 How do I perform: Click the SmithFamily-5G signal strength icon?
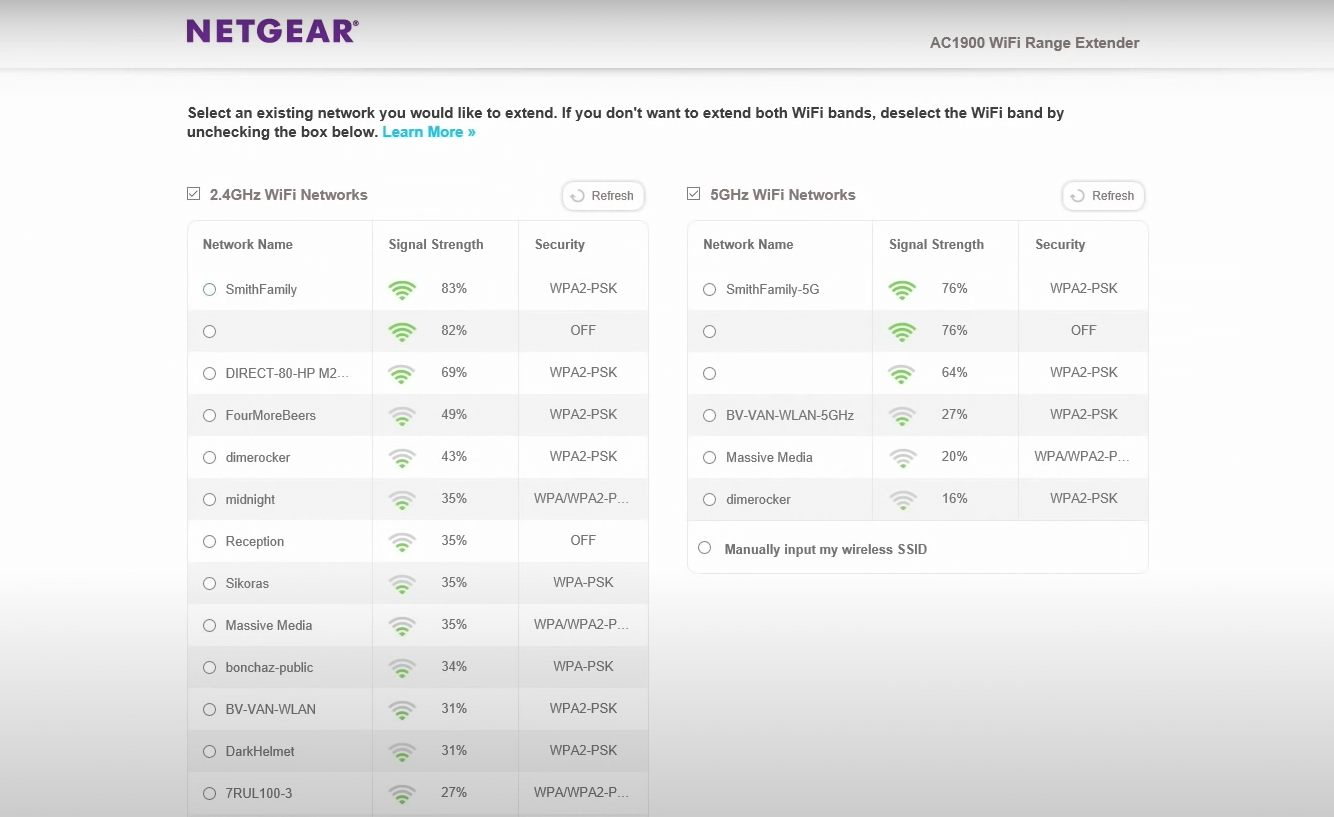[902, 290]
